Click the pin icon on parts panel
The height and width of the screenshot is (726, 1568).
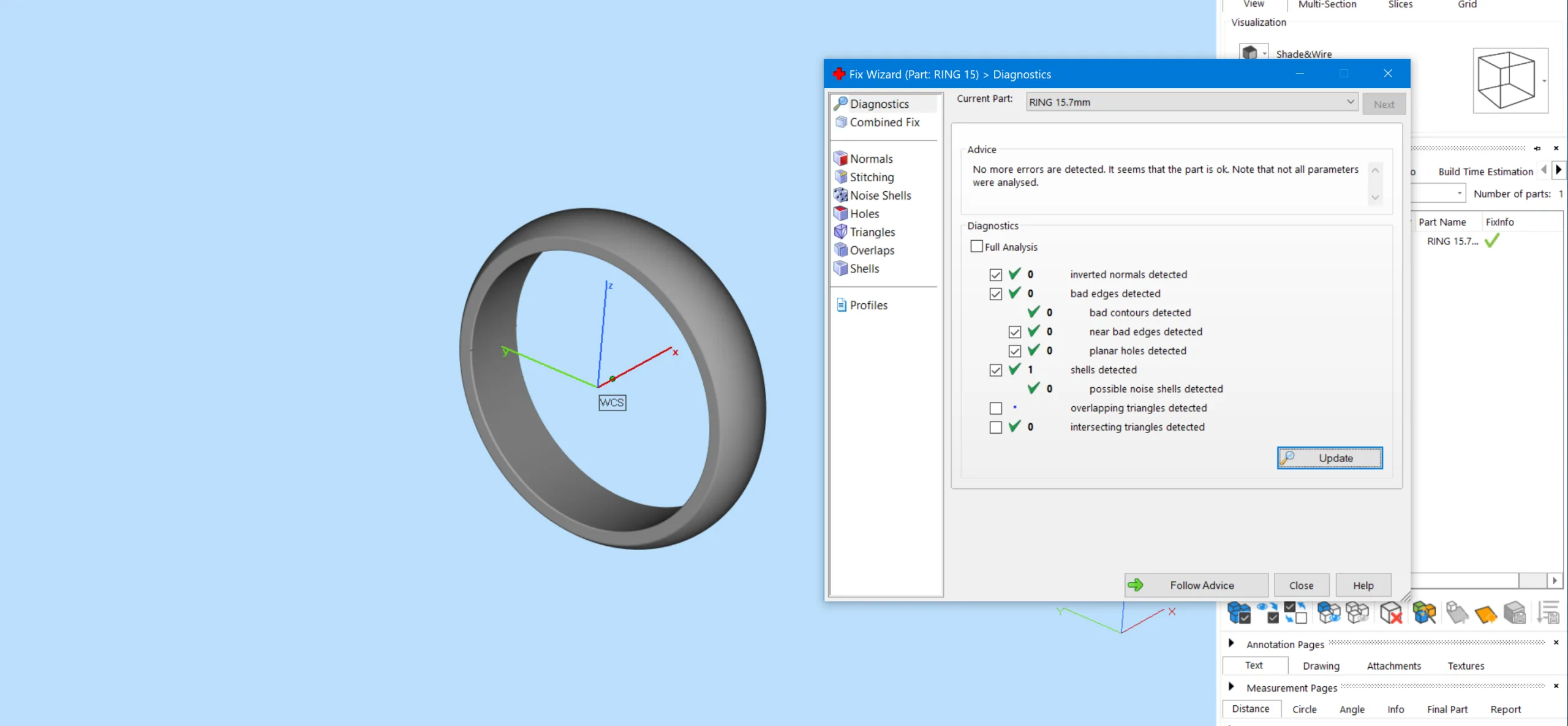coord(1537,148)
